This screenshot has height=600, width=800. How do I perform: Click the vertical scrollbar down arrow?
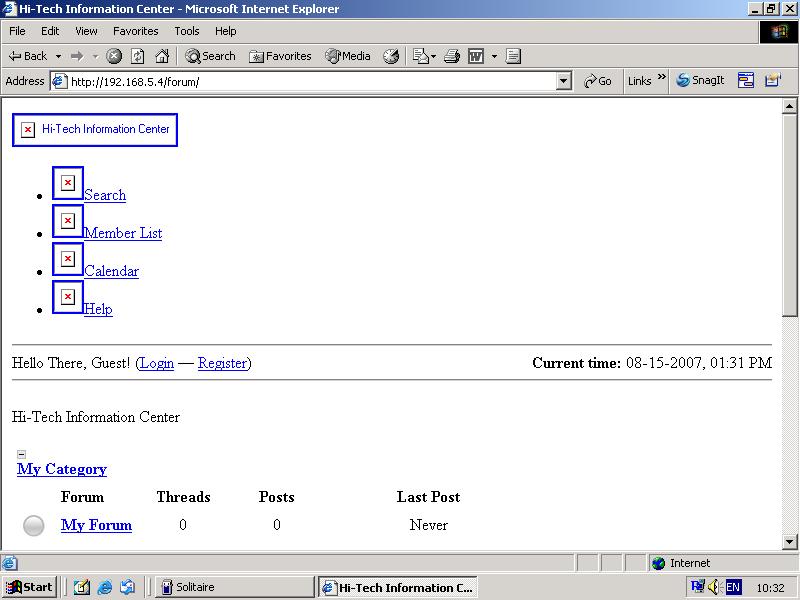tap(789, 542)
